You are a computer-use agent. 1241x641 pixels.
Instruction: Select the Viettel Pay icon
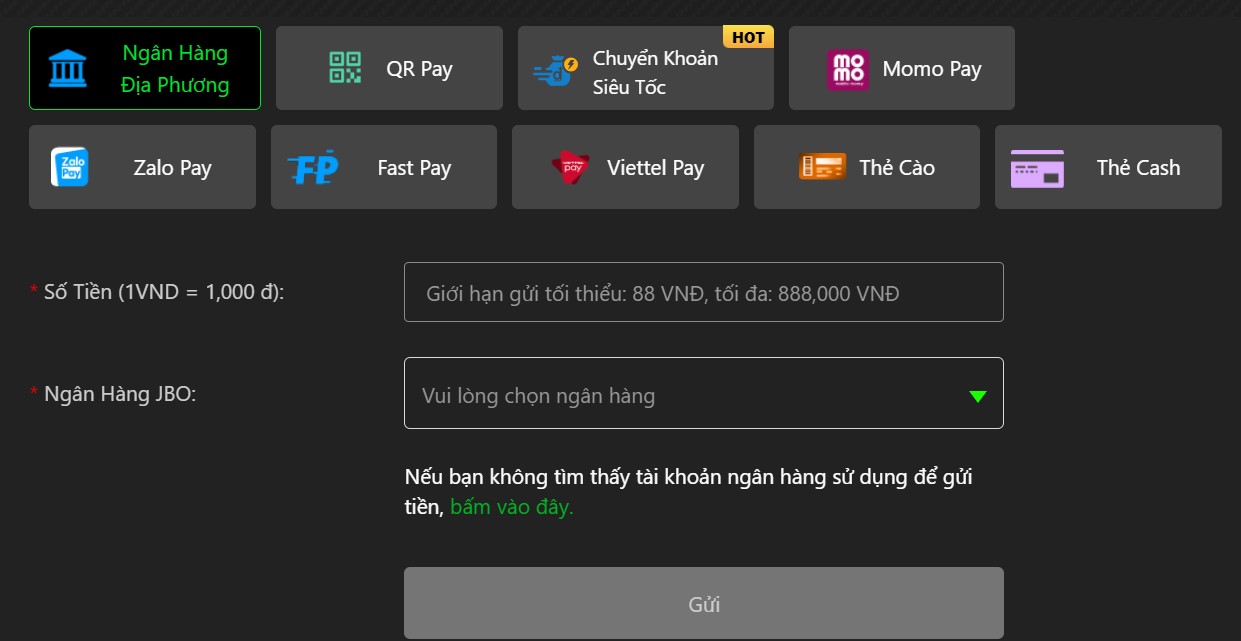point(569,166)
